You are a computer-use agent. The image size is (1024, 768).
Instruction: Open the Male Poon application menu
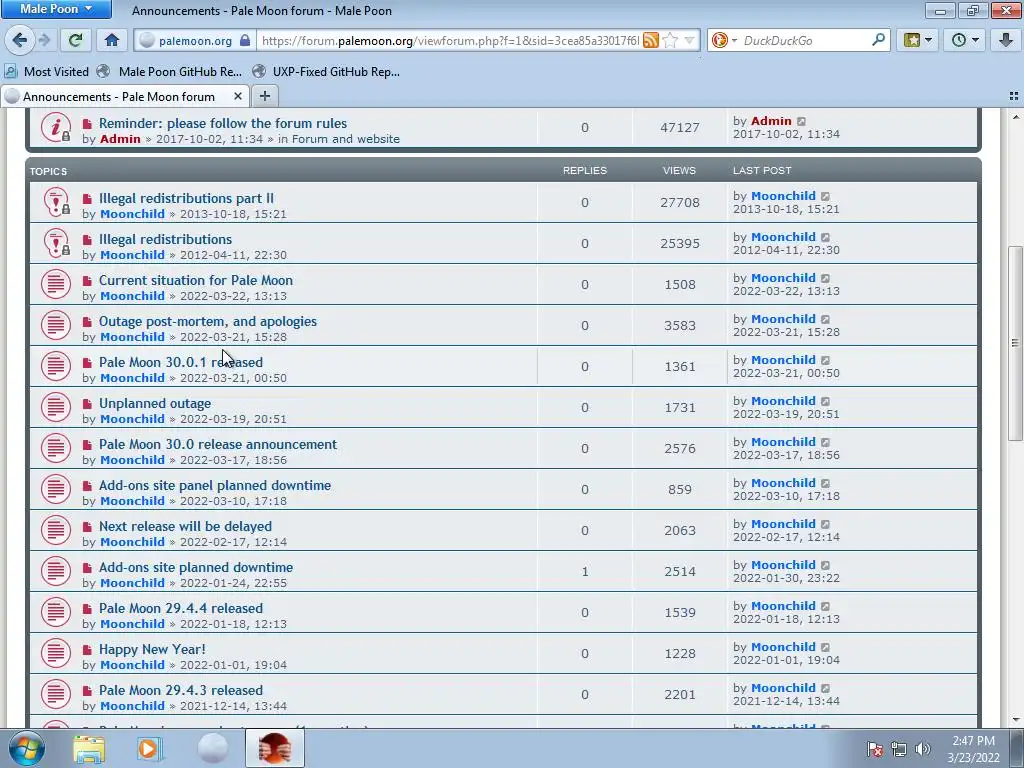[56, 9]
